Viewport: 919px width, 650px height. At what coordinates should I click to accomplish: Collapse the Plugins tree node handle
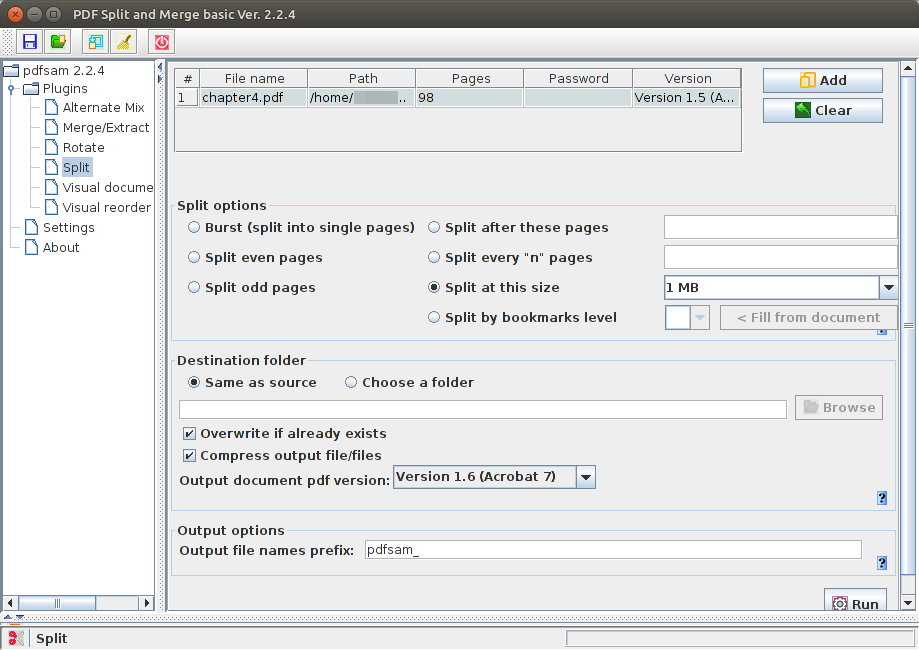11,89
